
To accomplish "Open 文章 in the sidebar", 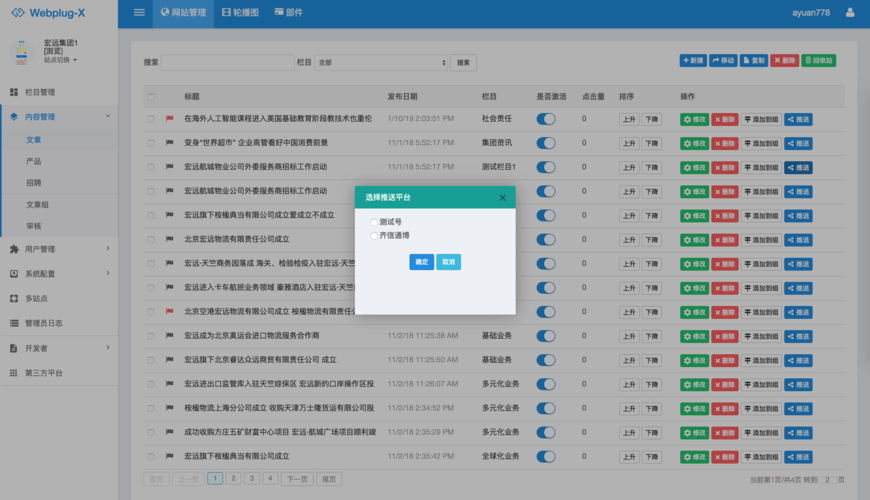I will [x=34, y=140].
